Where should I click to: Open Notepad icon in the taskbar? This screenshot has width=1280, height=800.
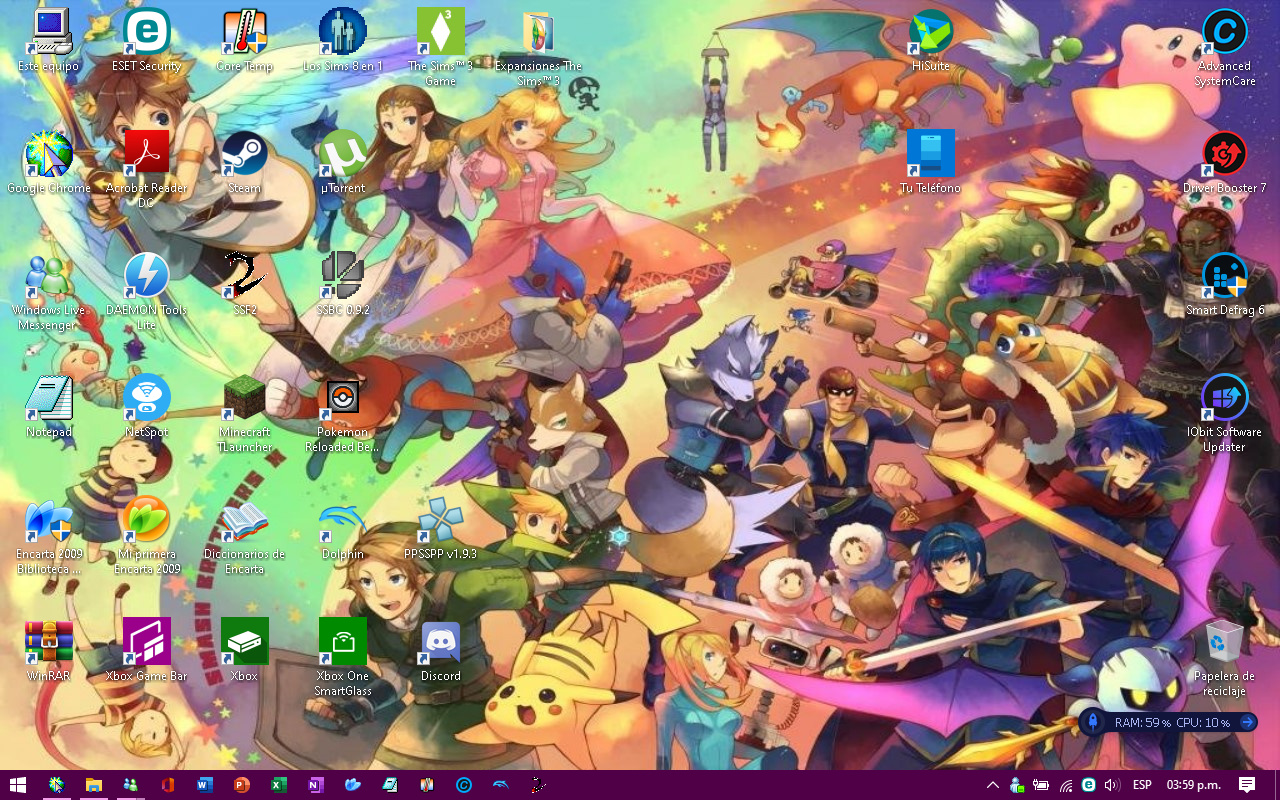tap(390, 785)
